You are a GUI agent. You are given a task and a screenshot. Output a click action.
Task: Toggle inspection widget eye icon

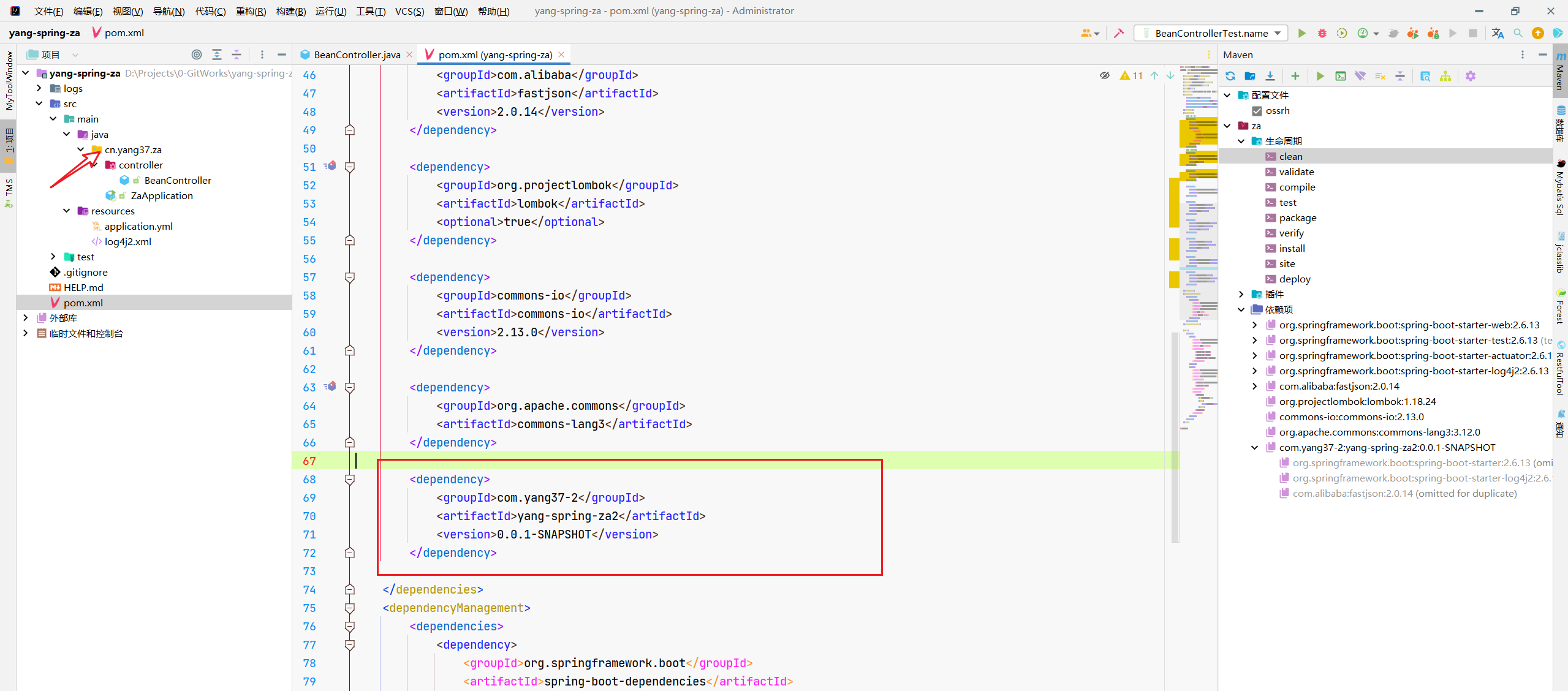(1105, 75)
